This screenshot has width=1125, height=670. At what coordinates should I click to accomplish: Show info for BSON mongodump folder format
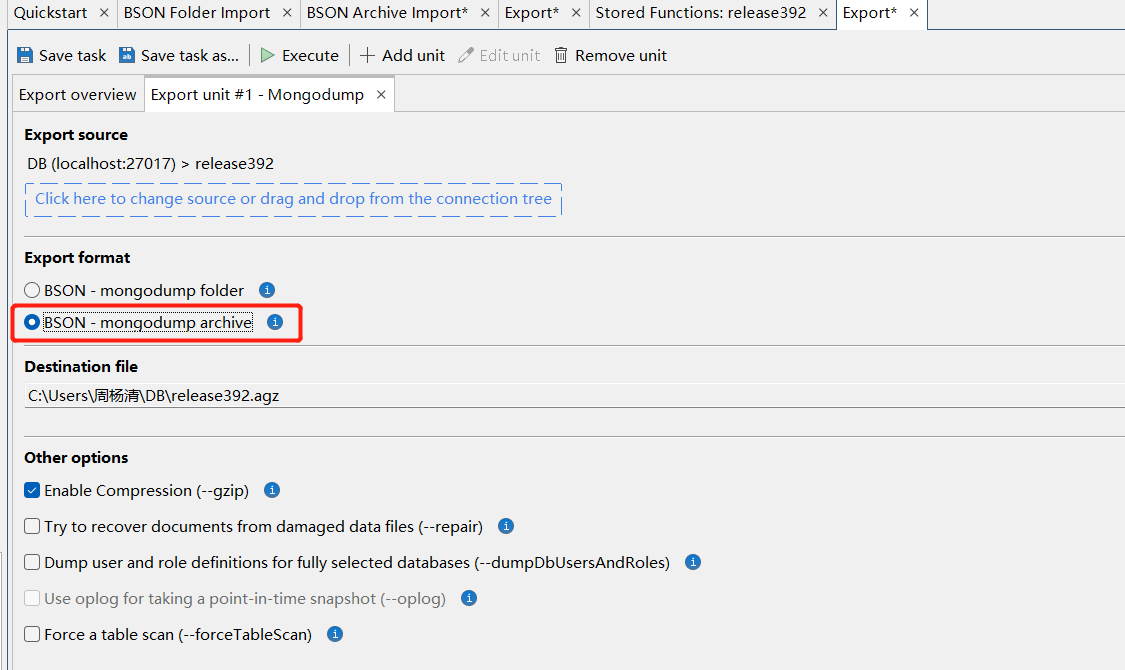(267, 290)
